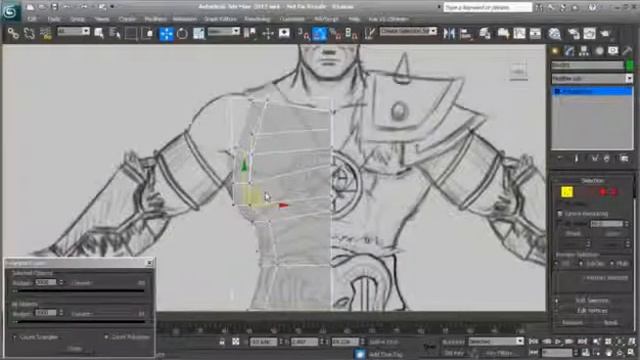Select the Count Triangles radio button

(x=15, y=337)
